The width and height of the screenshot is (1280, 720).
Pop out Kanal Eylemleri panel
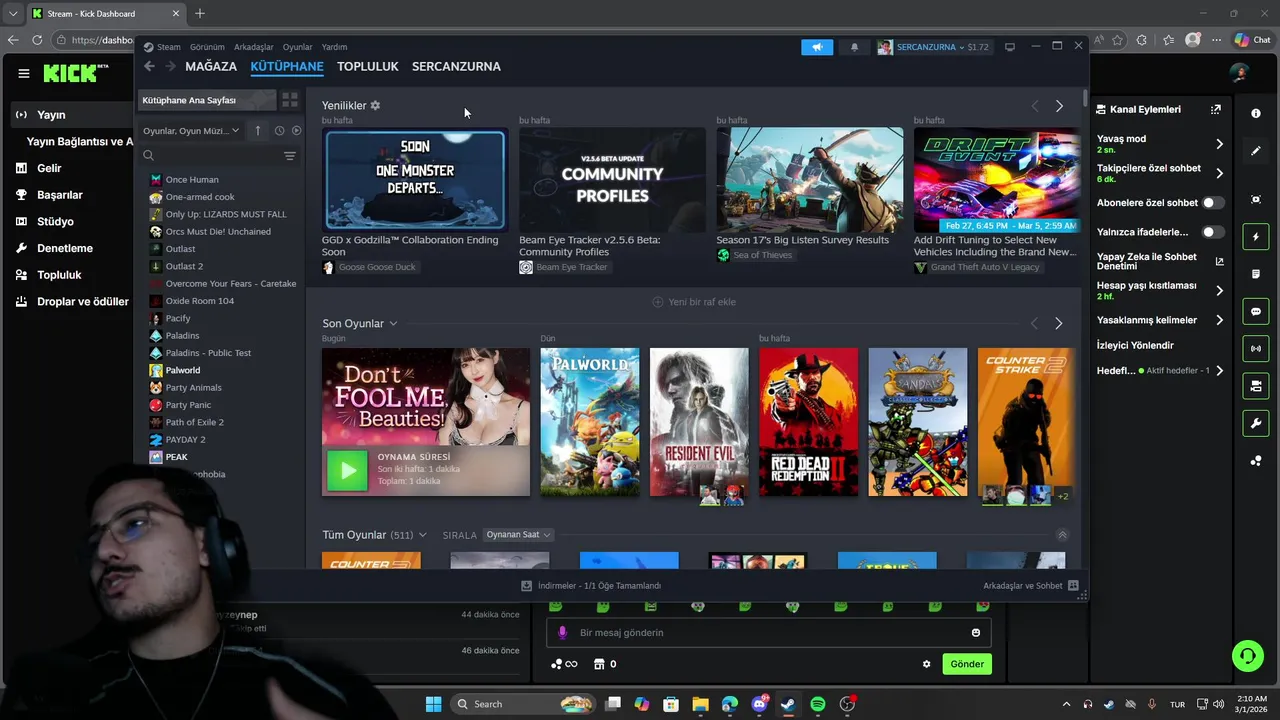pos(1216,109)
